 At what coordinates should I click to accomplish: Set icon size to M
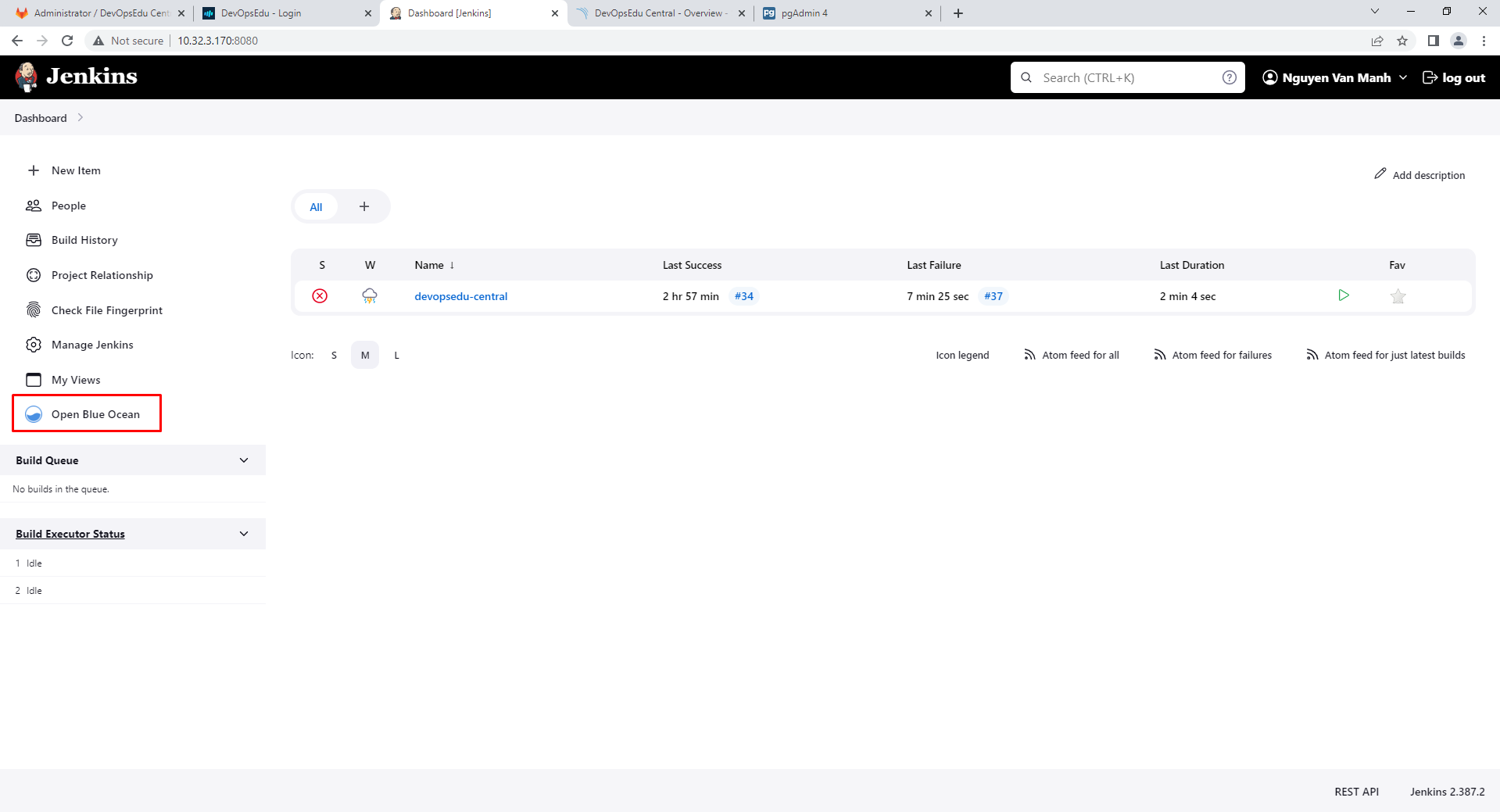click(365, 355)
